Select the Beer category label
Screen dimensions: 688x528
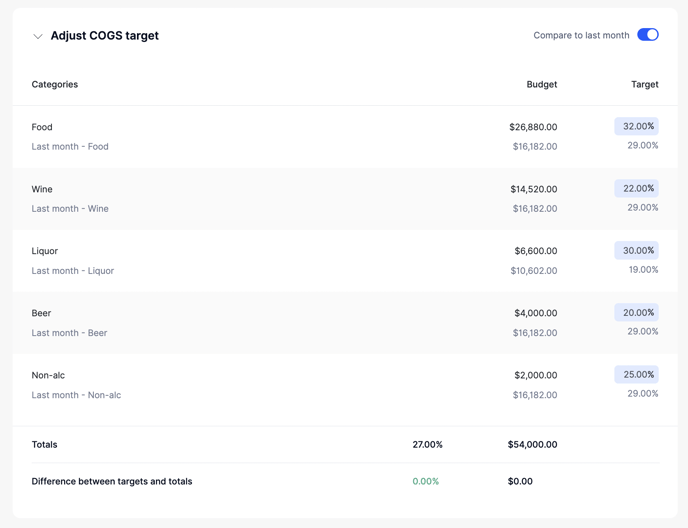tap(41, 313)
